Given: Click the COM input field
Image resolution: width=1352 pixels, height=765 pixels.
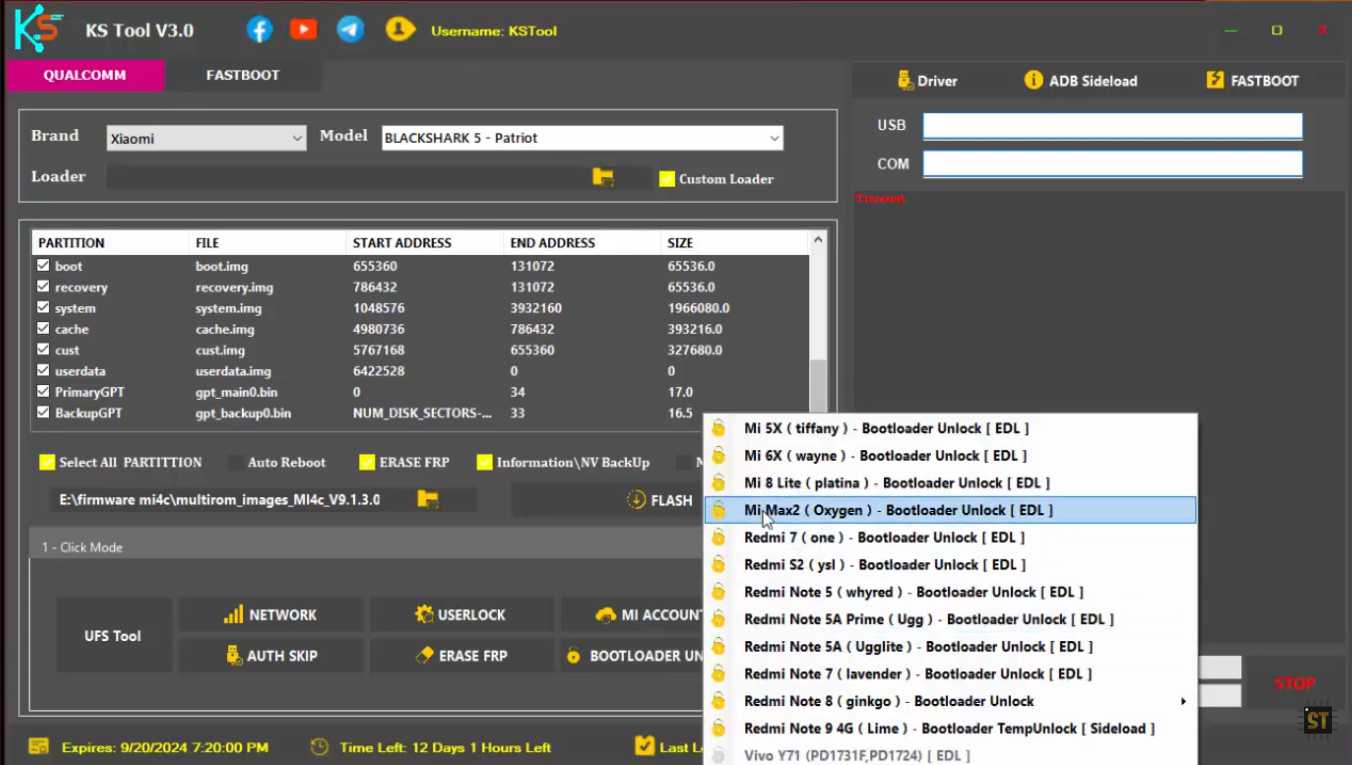Looking at the screenshot, I should coord(1112,164).
